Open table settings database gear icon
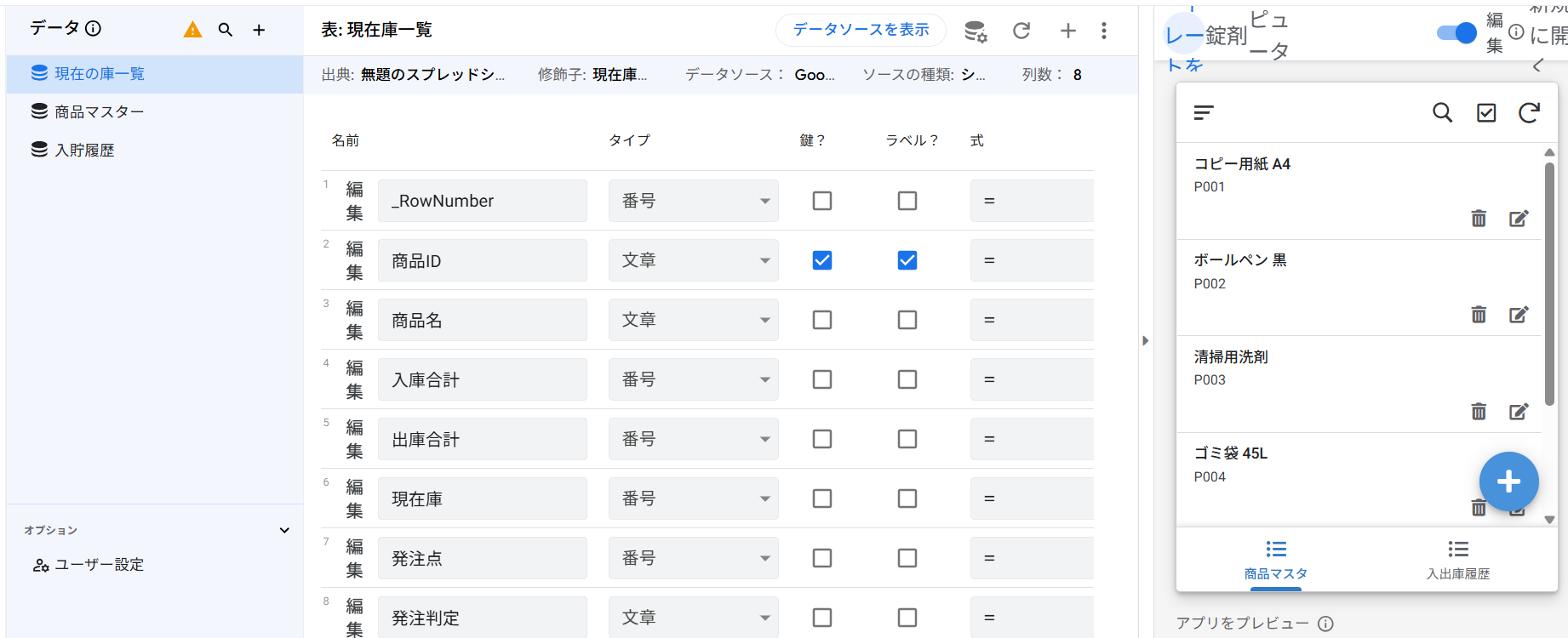Viewport: 1568px width, 638px height. 976,31
